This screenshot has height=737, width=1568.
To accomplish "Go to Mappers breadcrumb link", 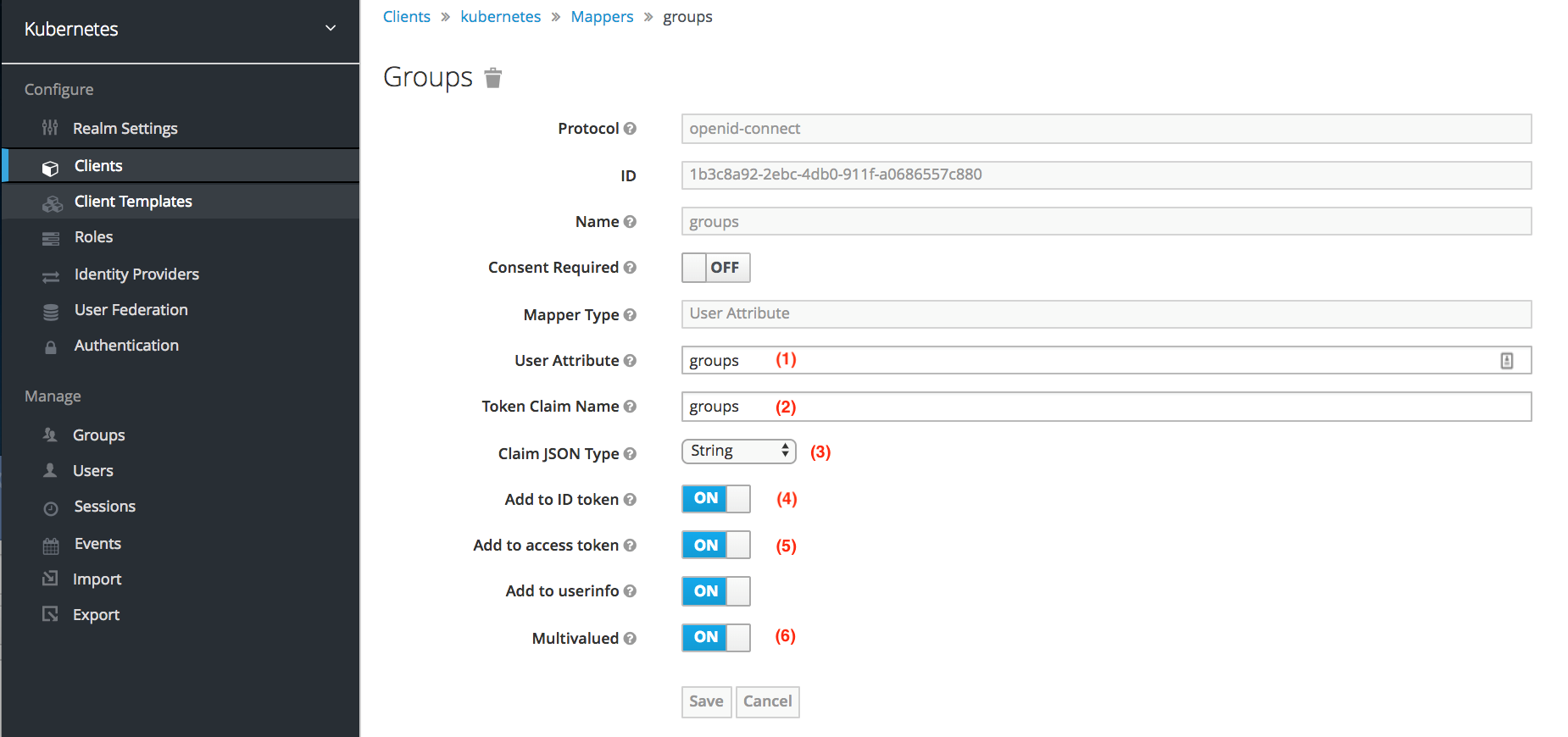I will point(602,17).
